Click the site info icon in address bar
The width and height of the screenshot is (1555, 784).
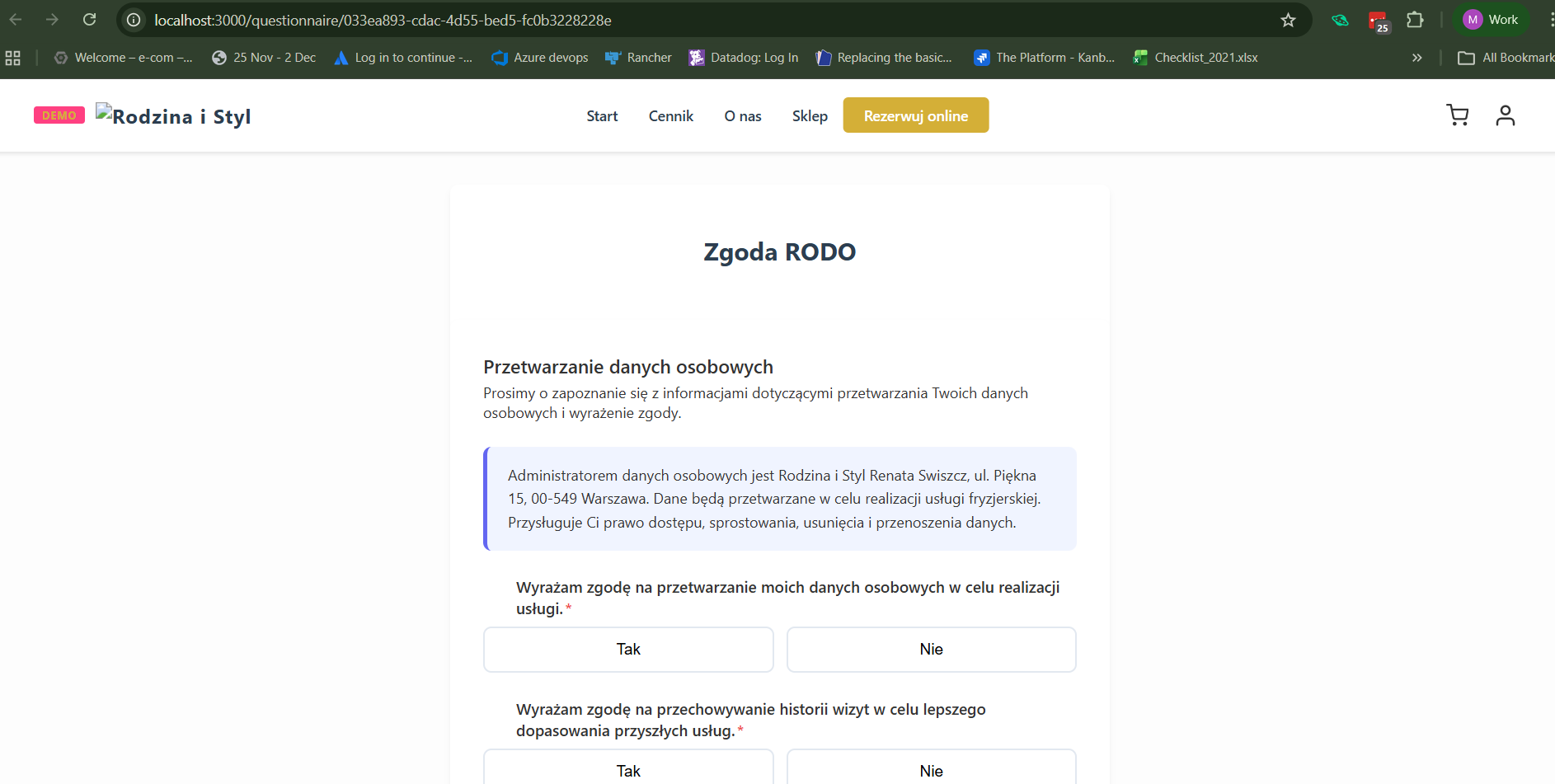pyautogui.click(x=133, y=20)
